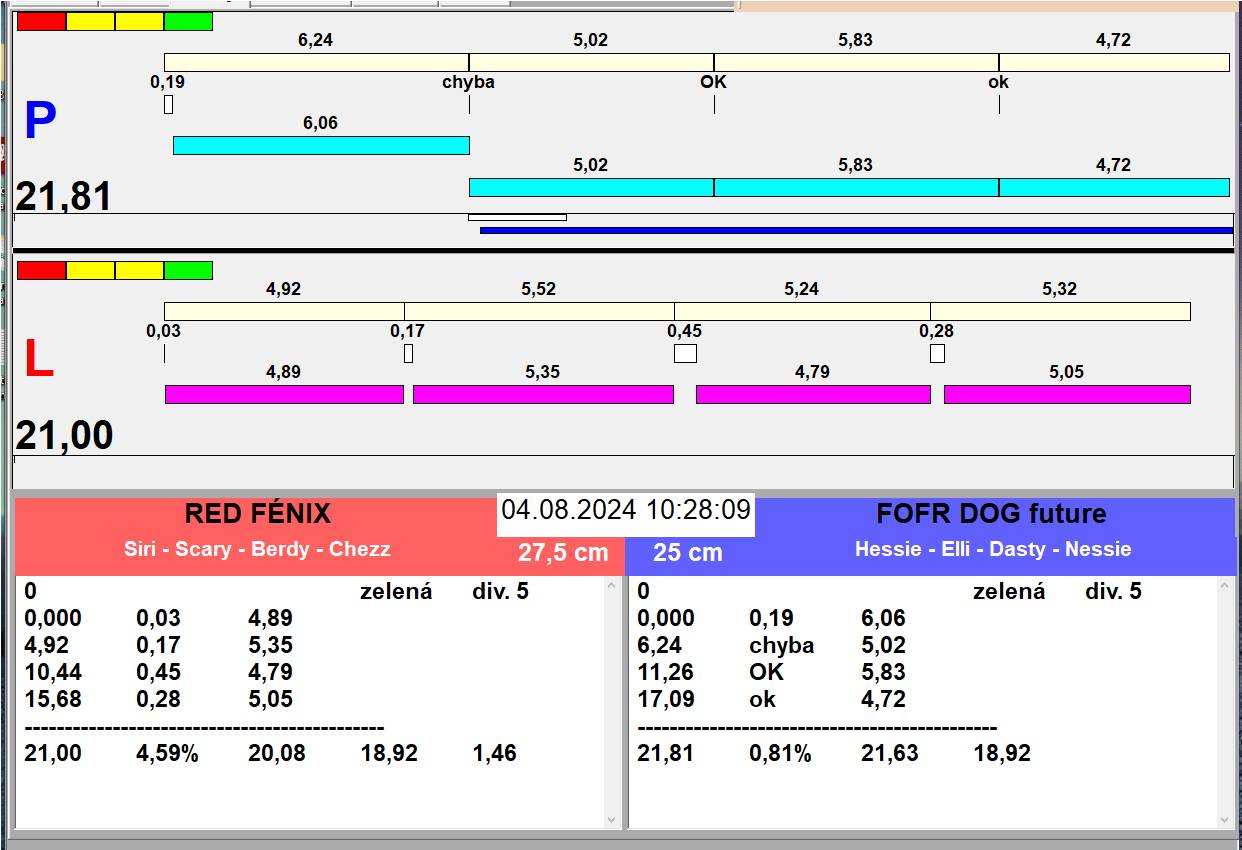
Task: Select the magenta bar labeled 5,05
Action: pos(1067,394)
